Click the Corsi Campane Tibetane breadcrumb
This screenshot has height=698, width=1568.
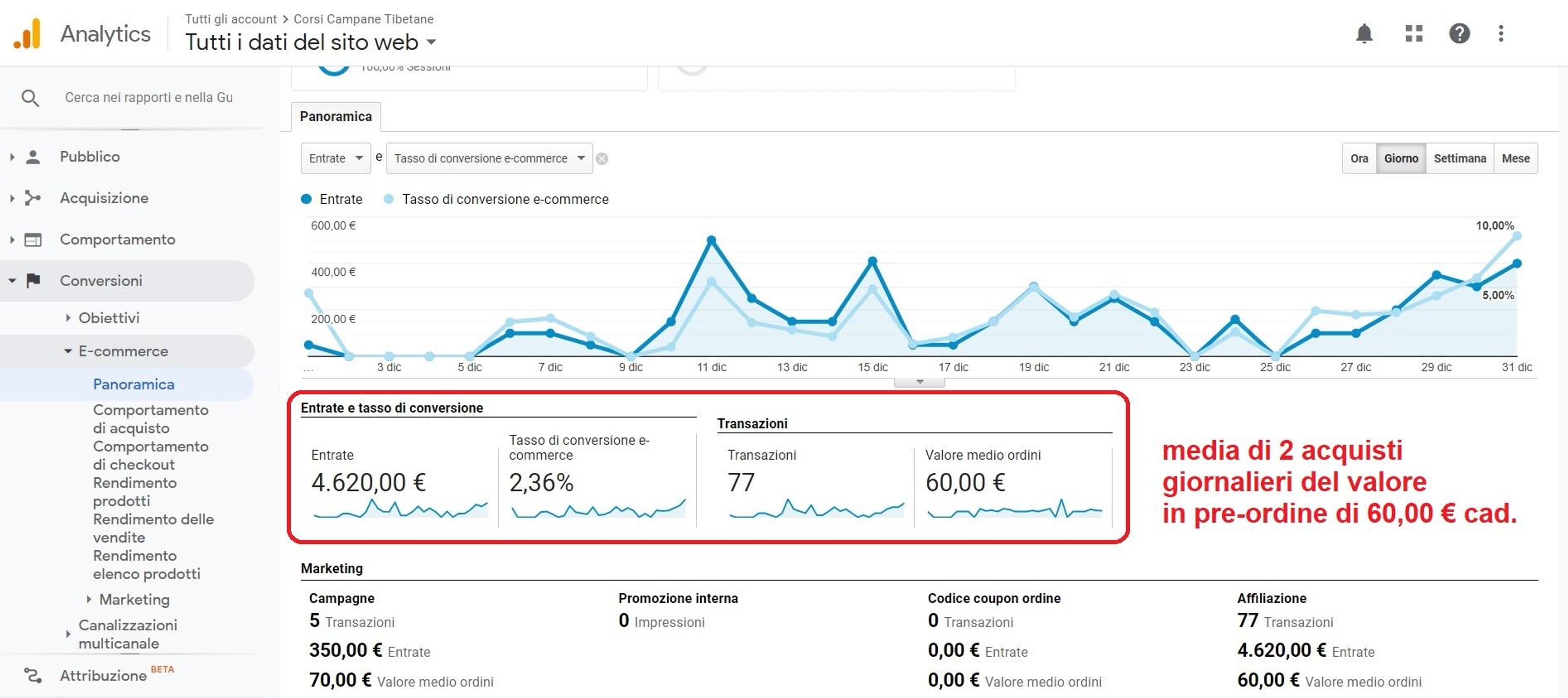pos(363,19)
